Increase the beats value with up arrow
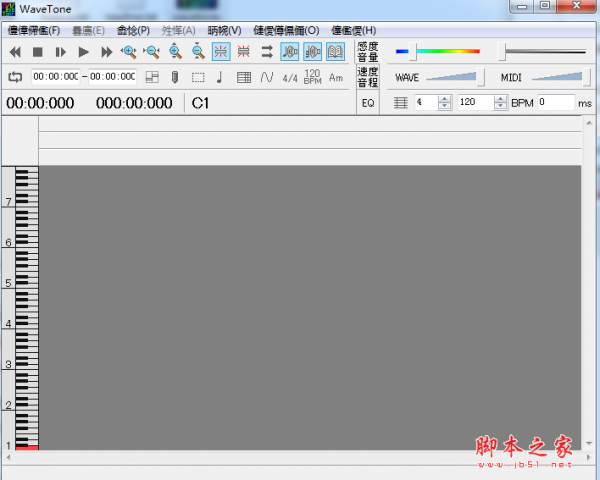 [x=444, y=99]
